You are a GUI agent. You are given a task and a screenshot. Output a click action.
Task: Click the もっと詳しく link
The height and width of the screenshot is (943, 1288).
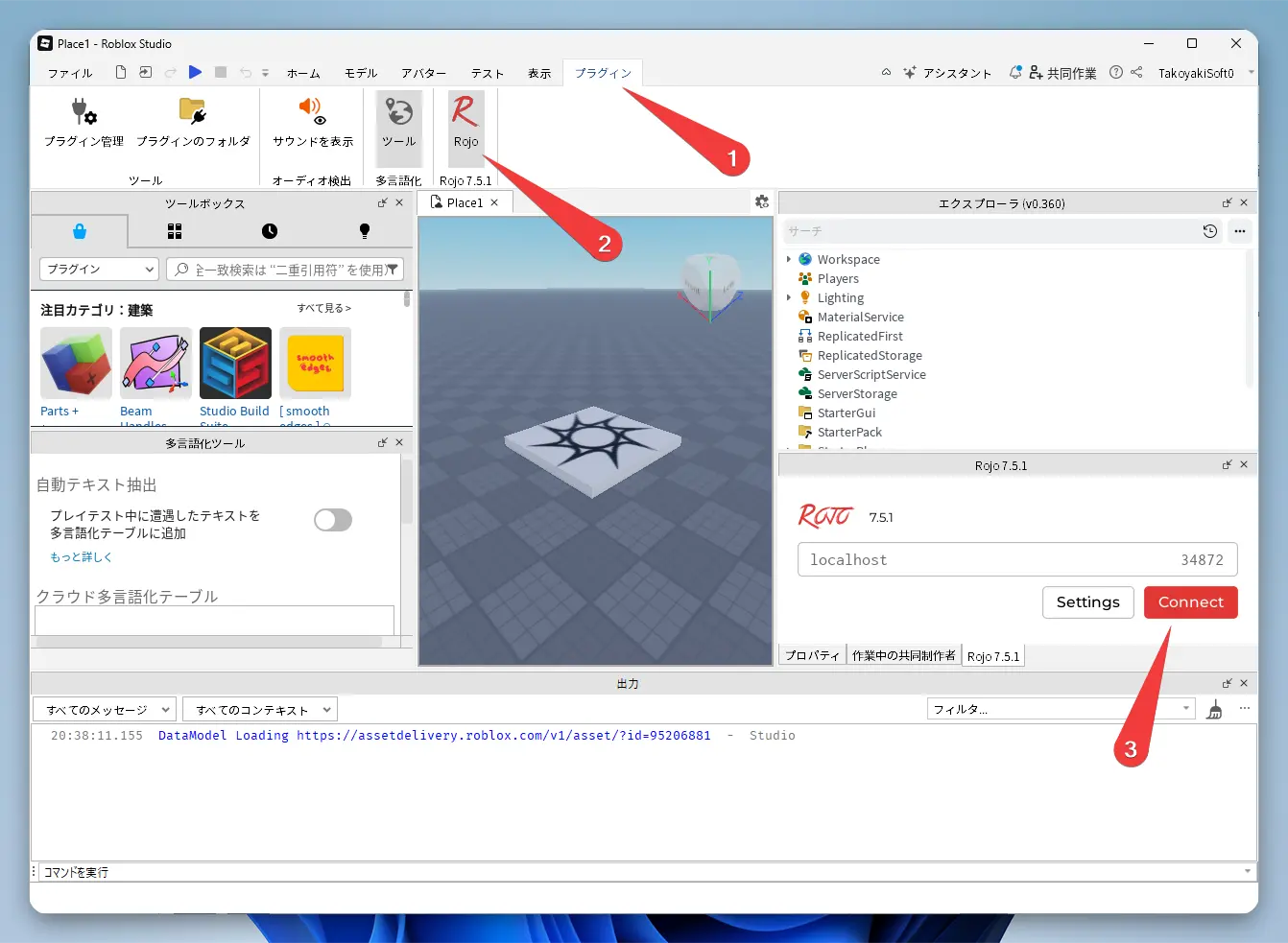[x=80, y=556]
